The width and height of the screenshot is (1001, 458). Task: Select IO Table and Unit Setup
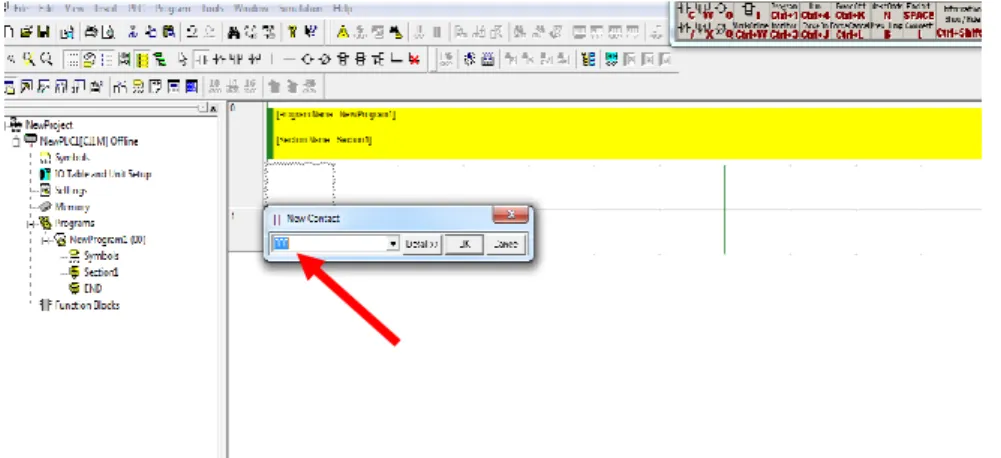click(103, 174)
